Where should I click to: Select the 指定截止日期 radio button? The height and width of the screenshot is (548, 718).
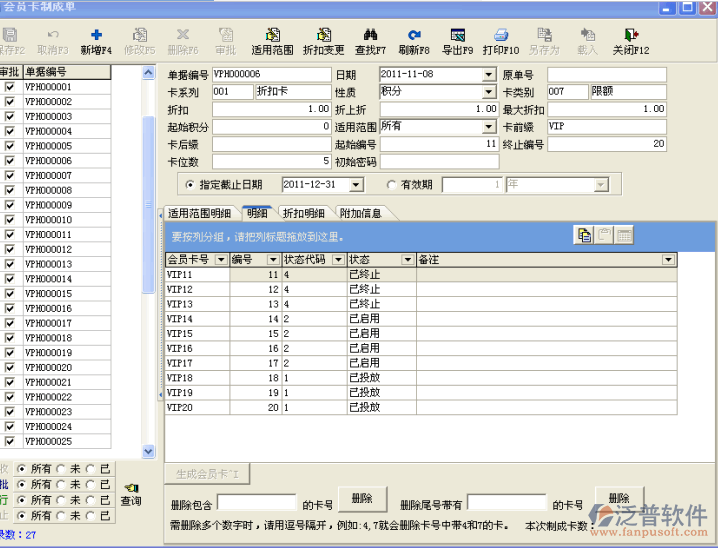coord(190,185)
